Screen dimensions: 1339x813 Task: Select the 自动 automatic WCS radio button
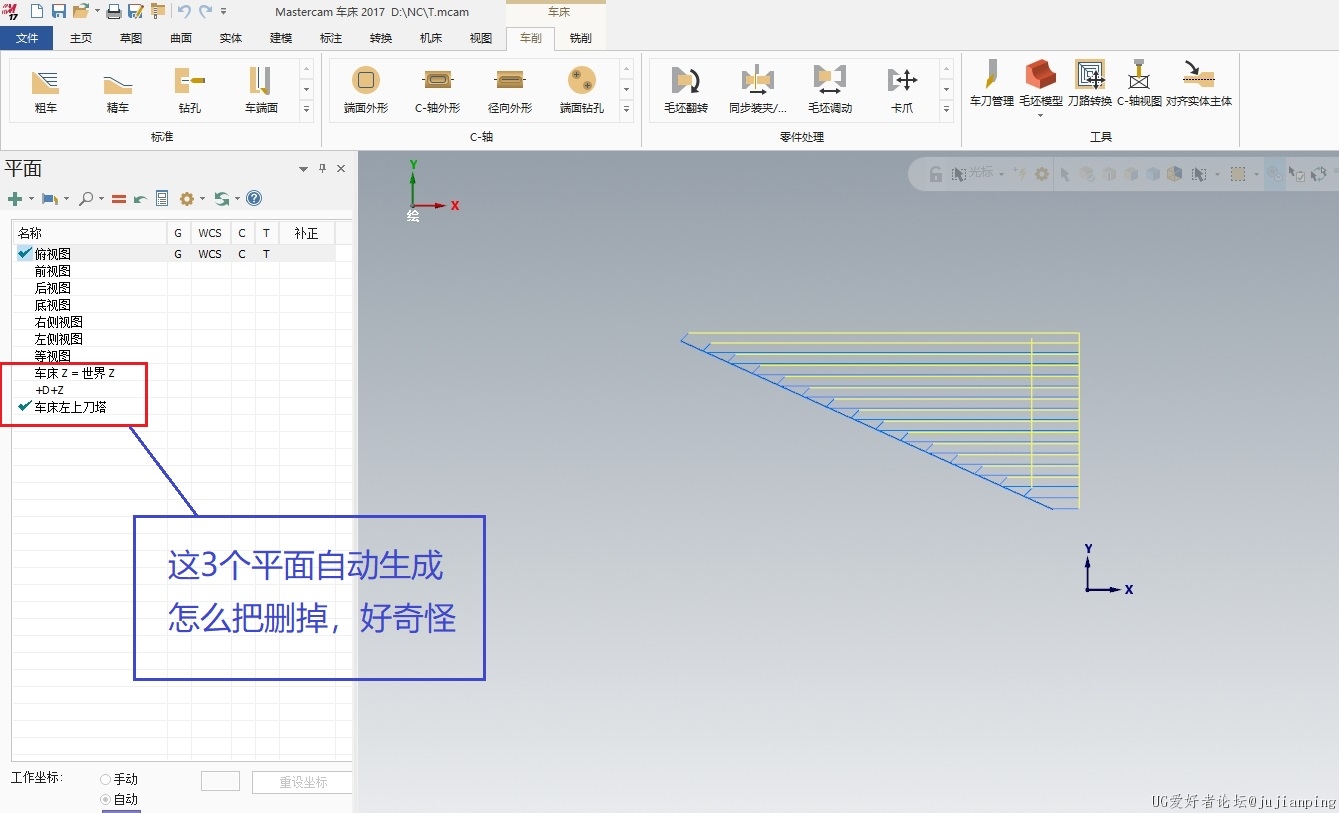105,800
